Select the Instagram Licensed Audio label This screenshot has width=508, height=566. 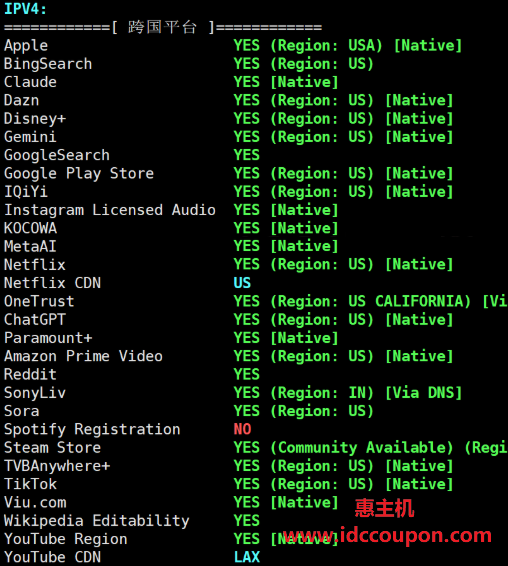110,210
